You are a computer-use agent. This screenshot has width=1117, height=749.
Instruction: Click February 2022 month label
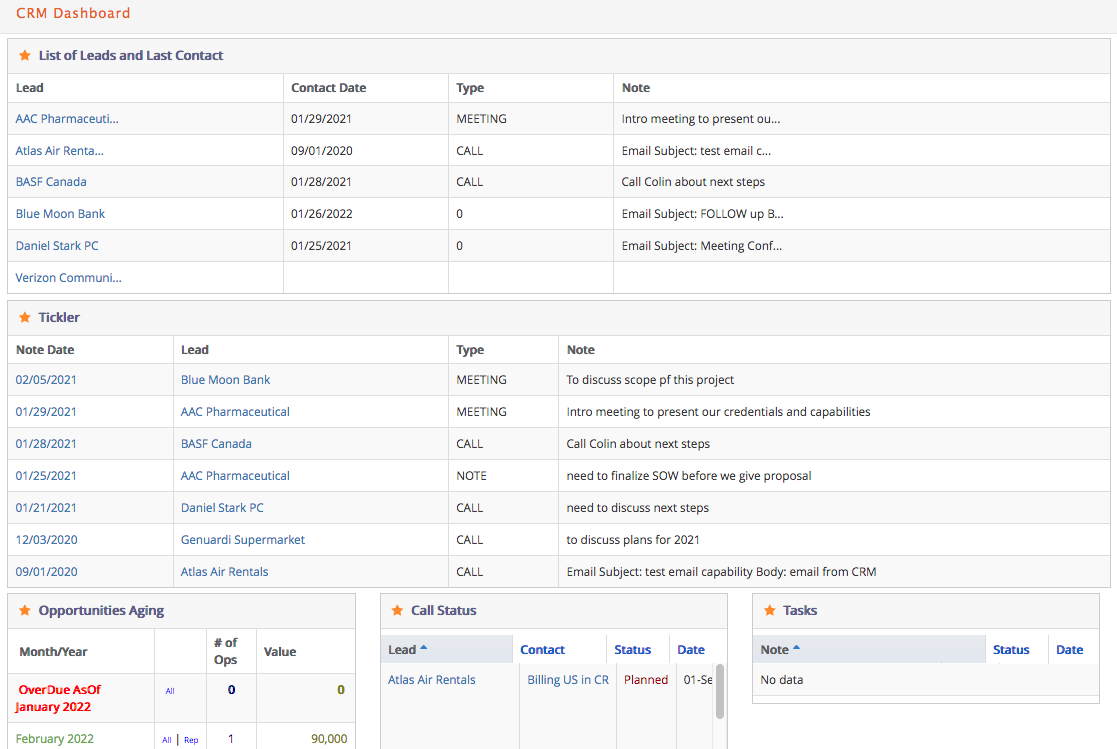[x=55, y=739]
